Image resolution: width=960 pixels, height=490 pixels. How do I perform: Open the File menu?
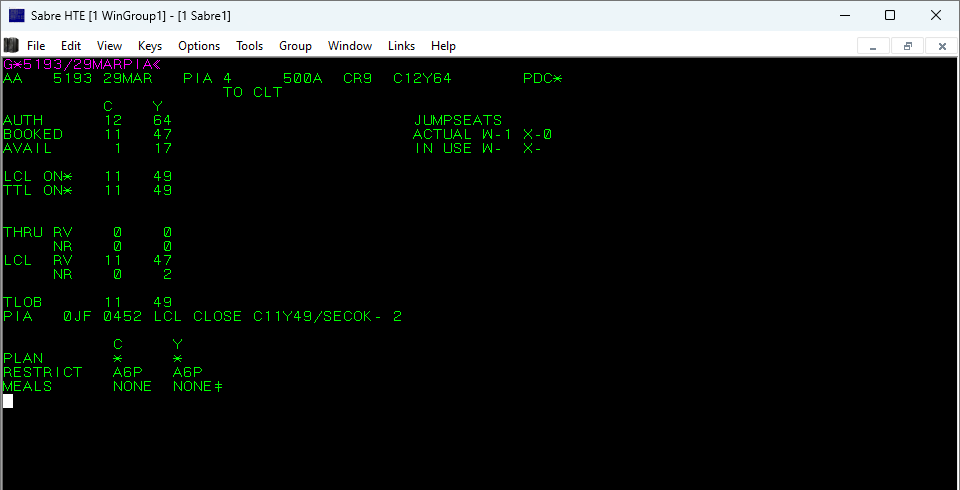coord(36,46)
